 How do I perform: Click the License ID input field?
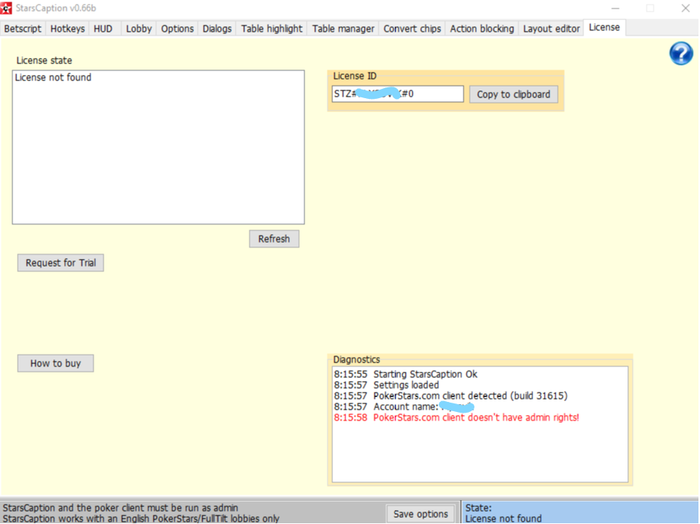398,94
